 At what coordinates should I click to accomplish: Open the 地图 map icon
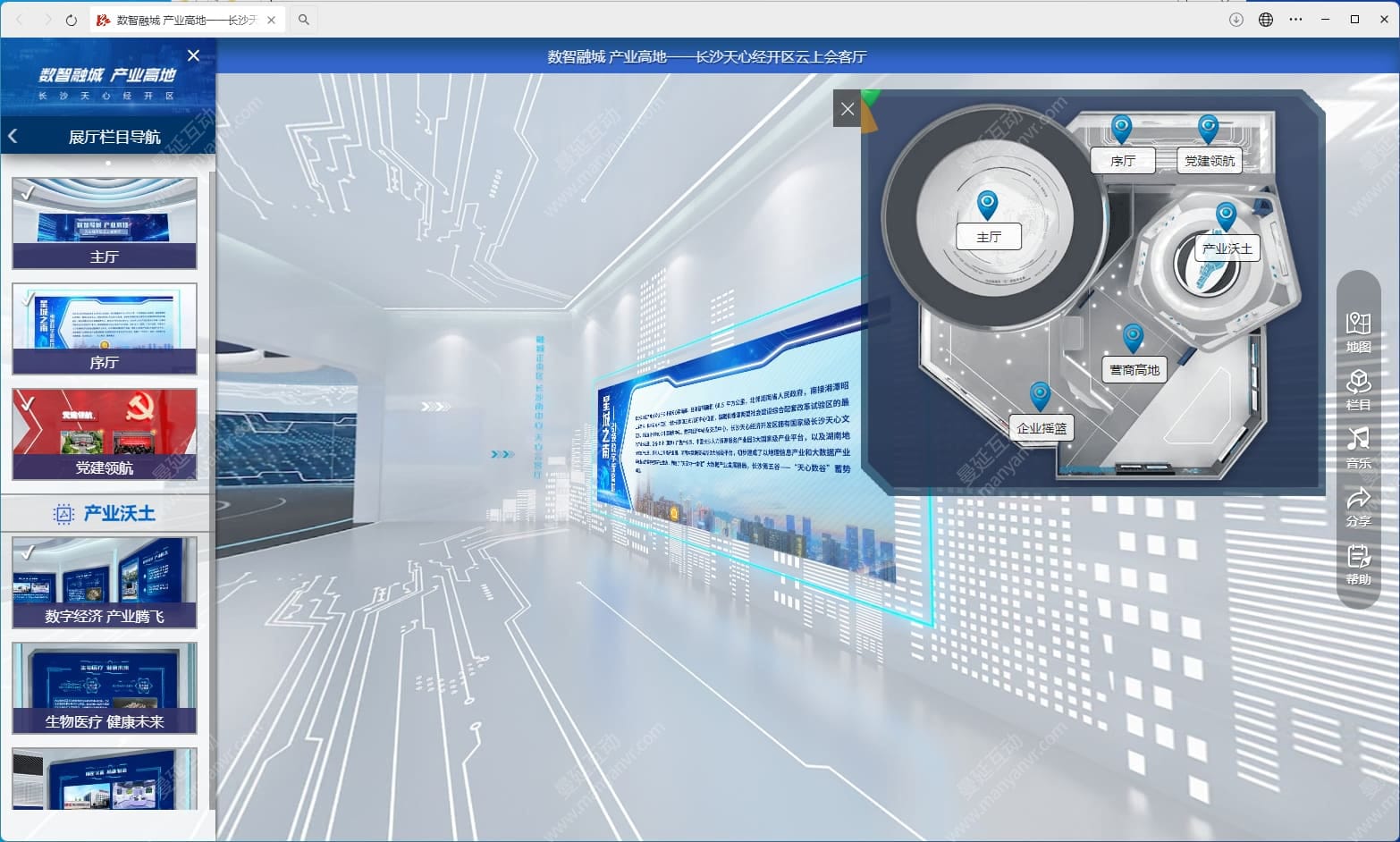point(1358,332)
